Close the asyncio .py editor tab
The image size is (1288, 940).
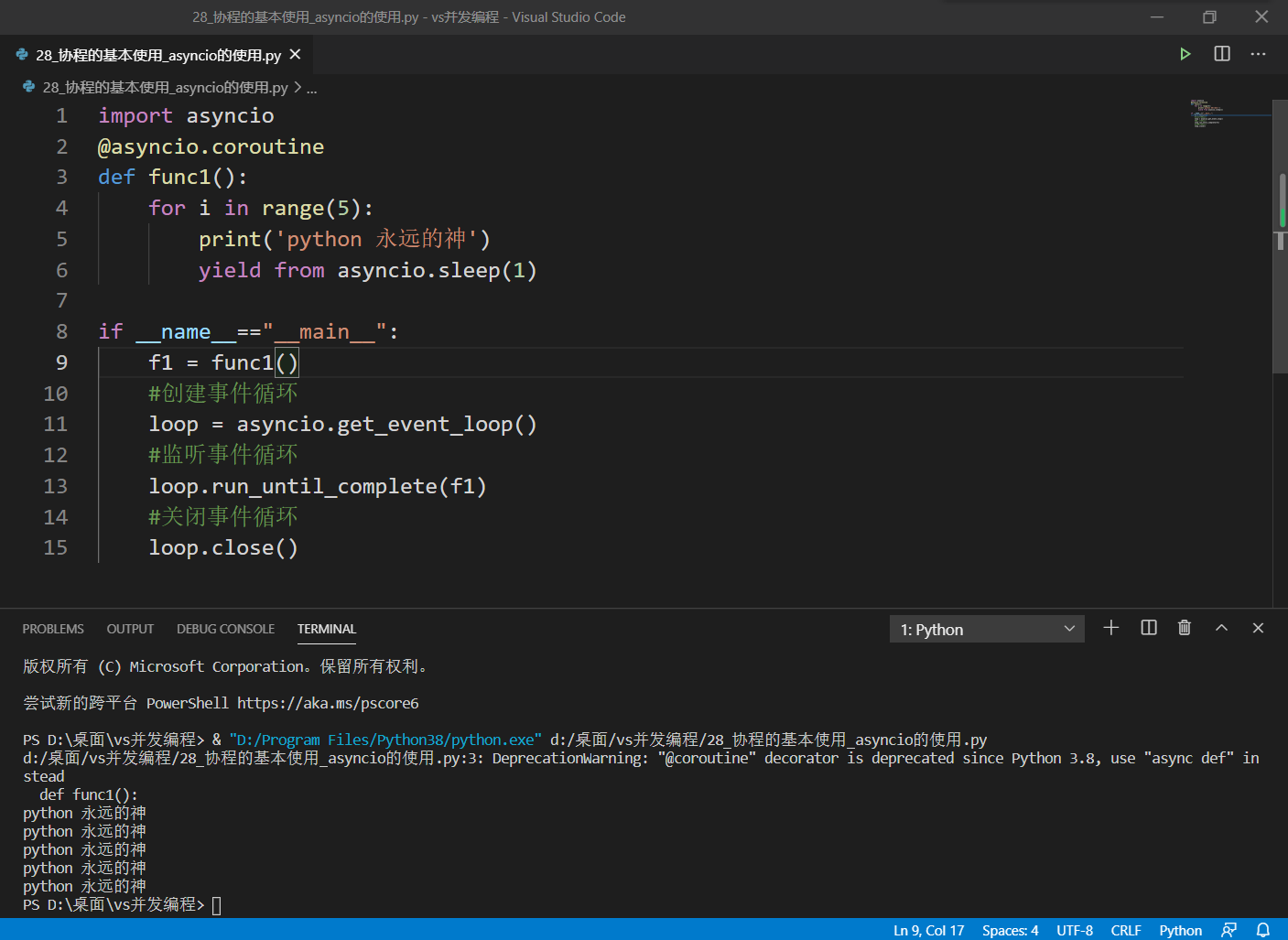pos(295,55)
